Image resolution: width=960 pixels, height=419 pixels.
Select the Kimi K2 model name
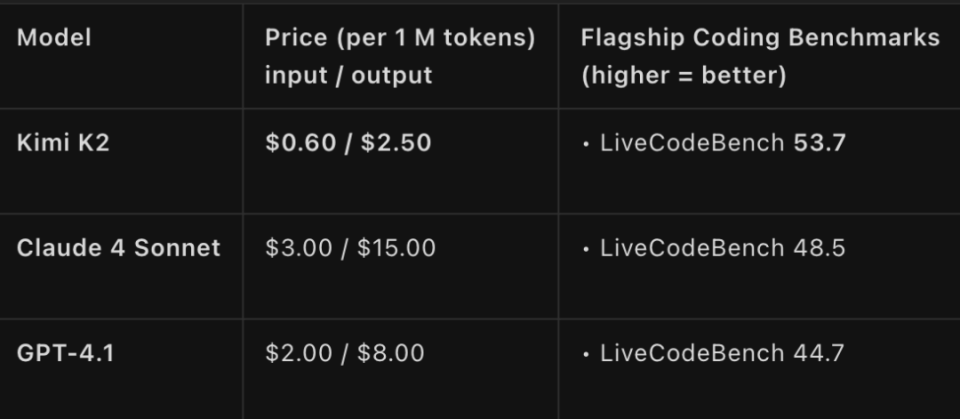pyautogui.click(x=63, y=143)
